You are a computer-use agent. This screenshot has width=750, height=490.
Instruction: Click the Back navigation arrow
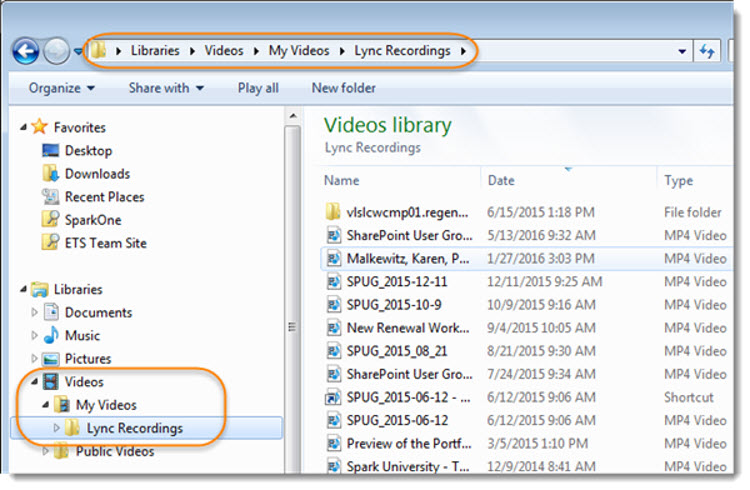tap(26, 51)
